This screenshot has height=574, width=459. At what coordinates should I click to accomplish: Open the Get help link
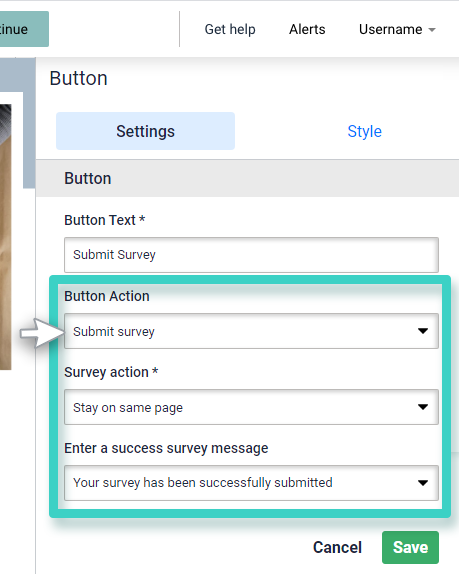click(230, 29)
